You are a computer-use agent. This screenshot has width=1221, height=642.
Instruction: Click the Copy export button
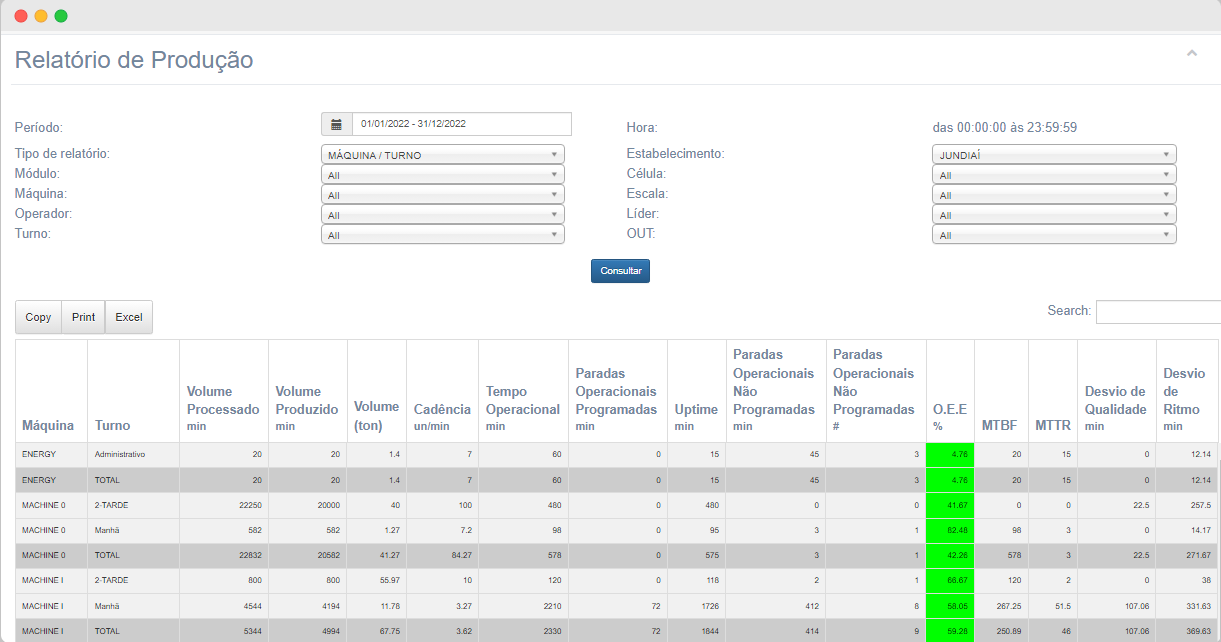[38, 317]
